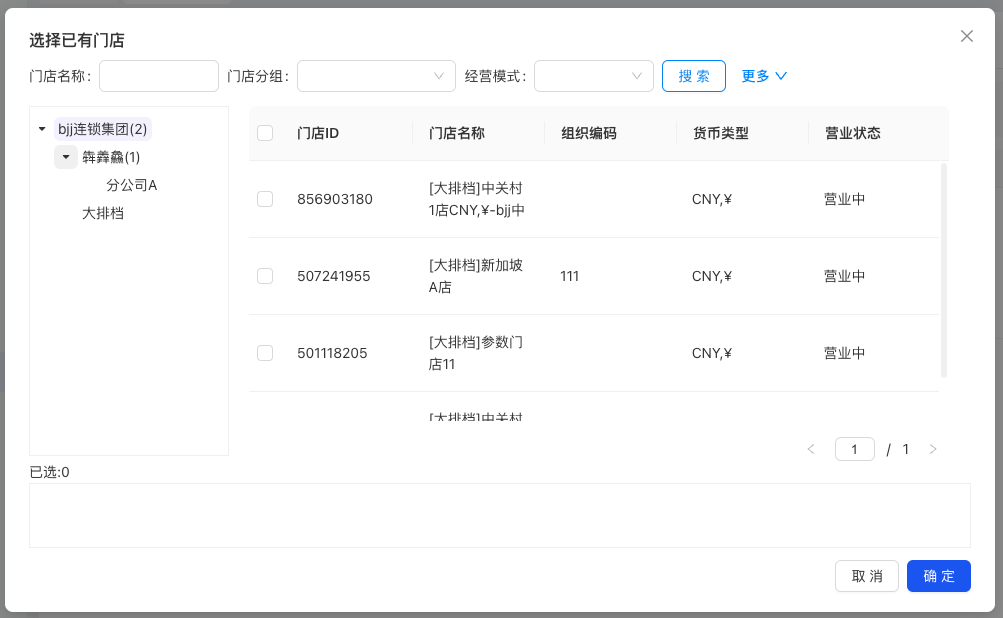Image resolution: width=1003 pixels, height=618 pixels.
Task: Go to next page arrow
Action: point(933,449)
